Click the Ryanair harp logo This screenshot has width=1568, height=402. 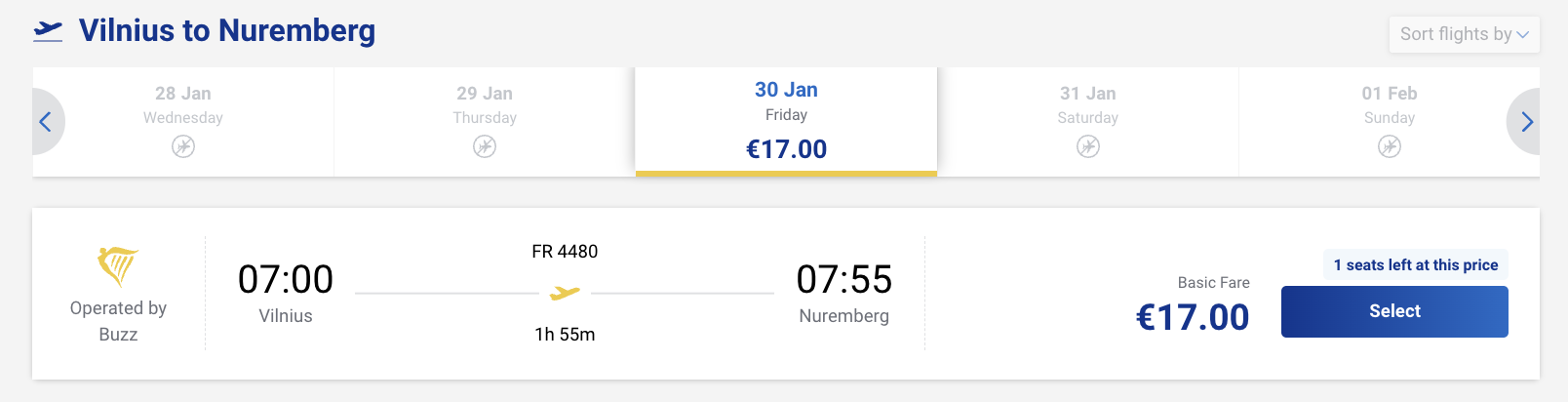pyautogui.click(x=118, y=265)
